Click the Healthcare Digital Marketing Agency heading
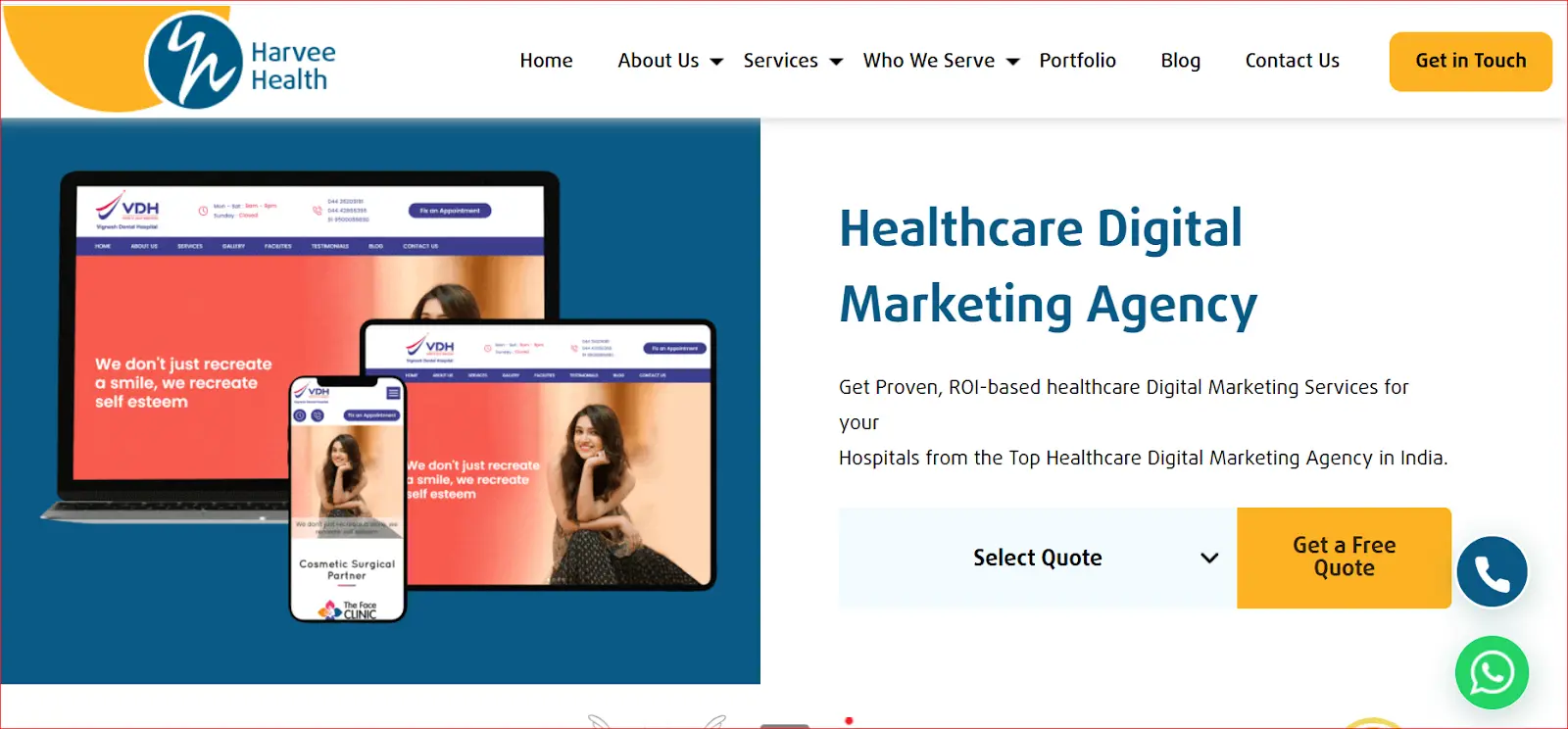This screenshot has width=1568, height=729. pos(1048,267)
